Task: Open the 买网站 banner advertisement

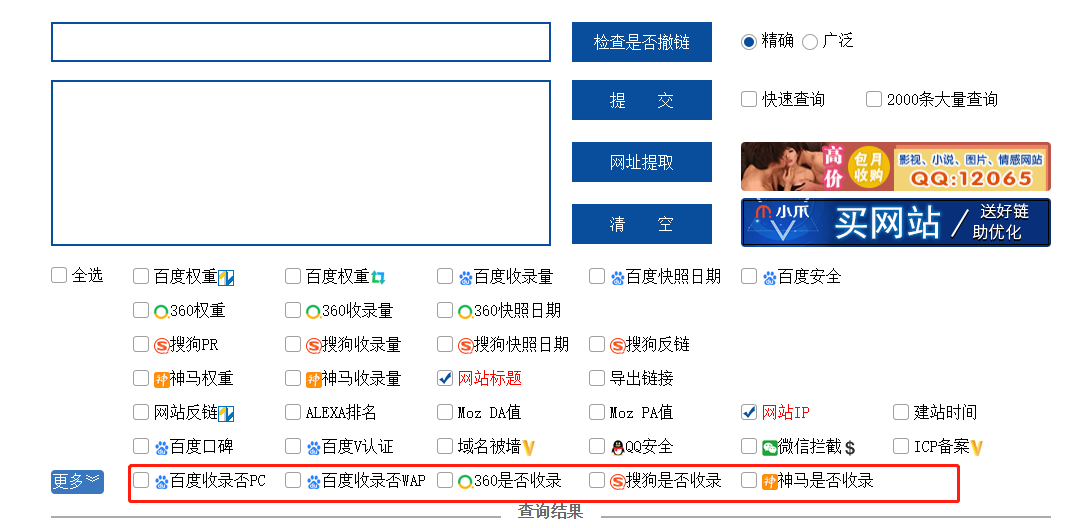Action: 895,222
